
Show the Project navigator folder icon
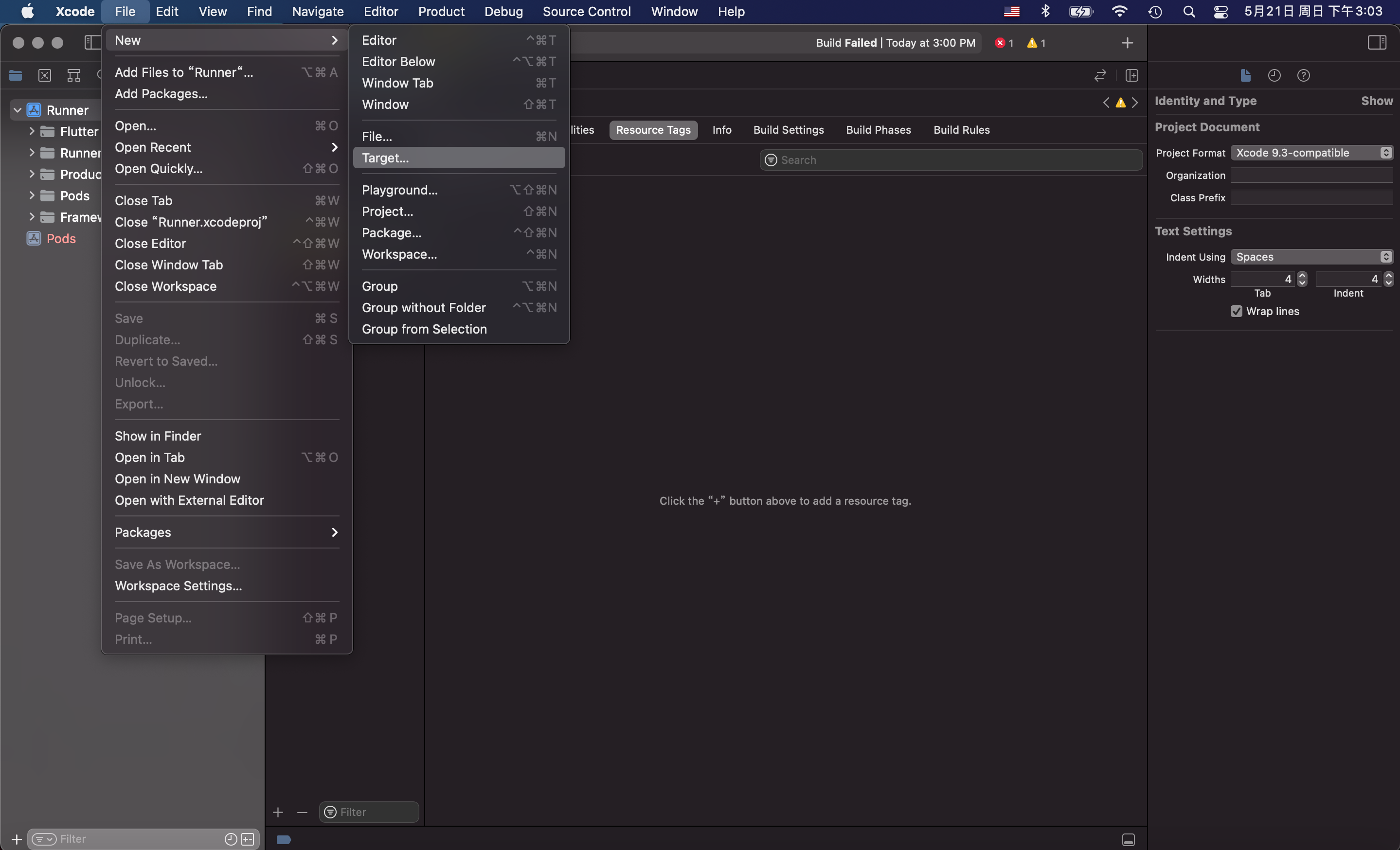pos(16,75)
